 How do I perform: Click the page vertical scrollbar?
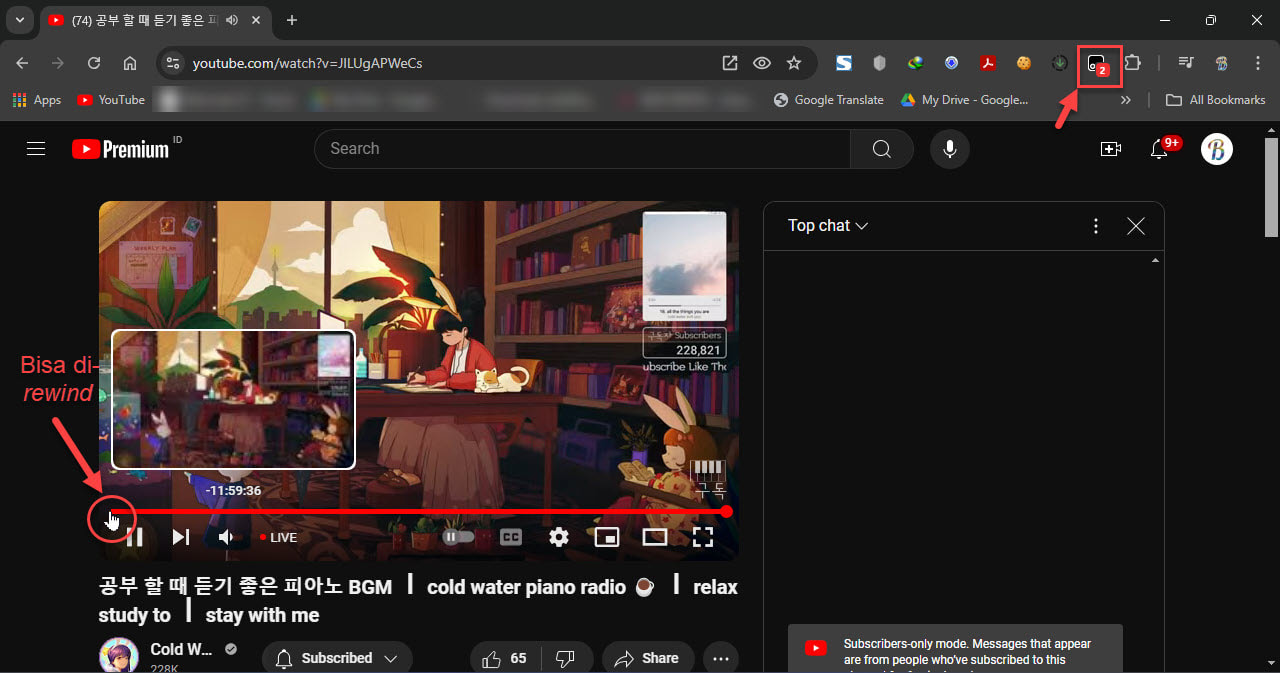(x=1271, y=188)
